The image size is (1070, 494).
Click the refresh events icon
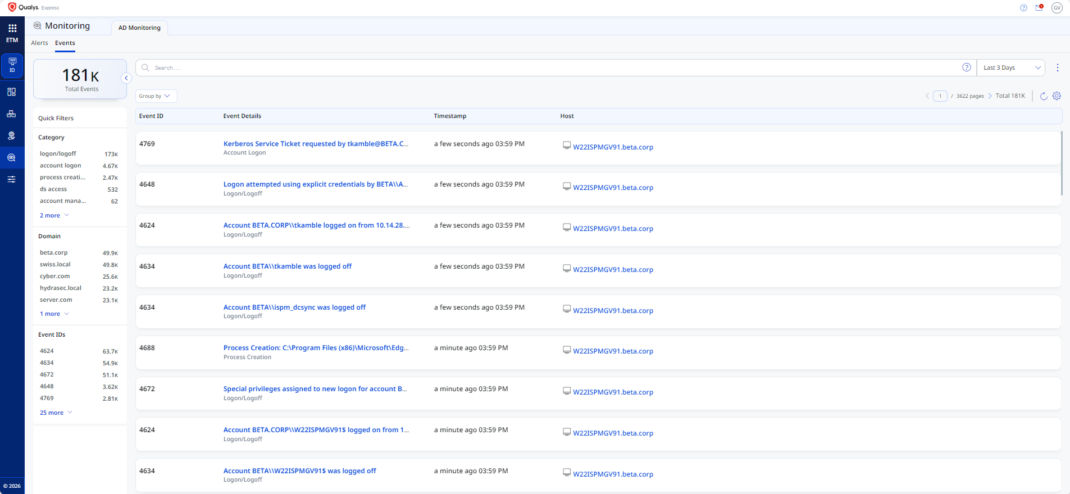point(1043,96)
